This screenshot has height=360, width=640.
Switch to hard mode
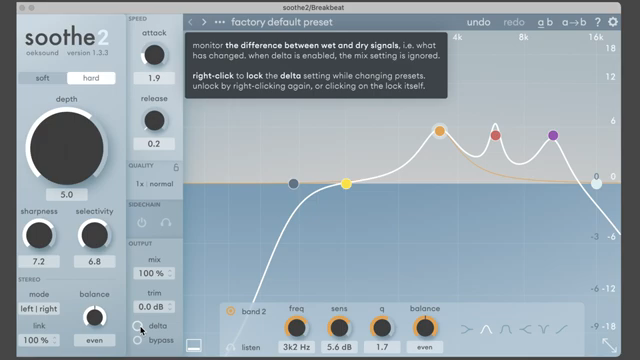tap(91, 78)
